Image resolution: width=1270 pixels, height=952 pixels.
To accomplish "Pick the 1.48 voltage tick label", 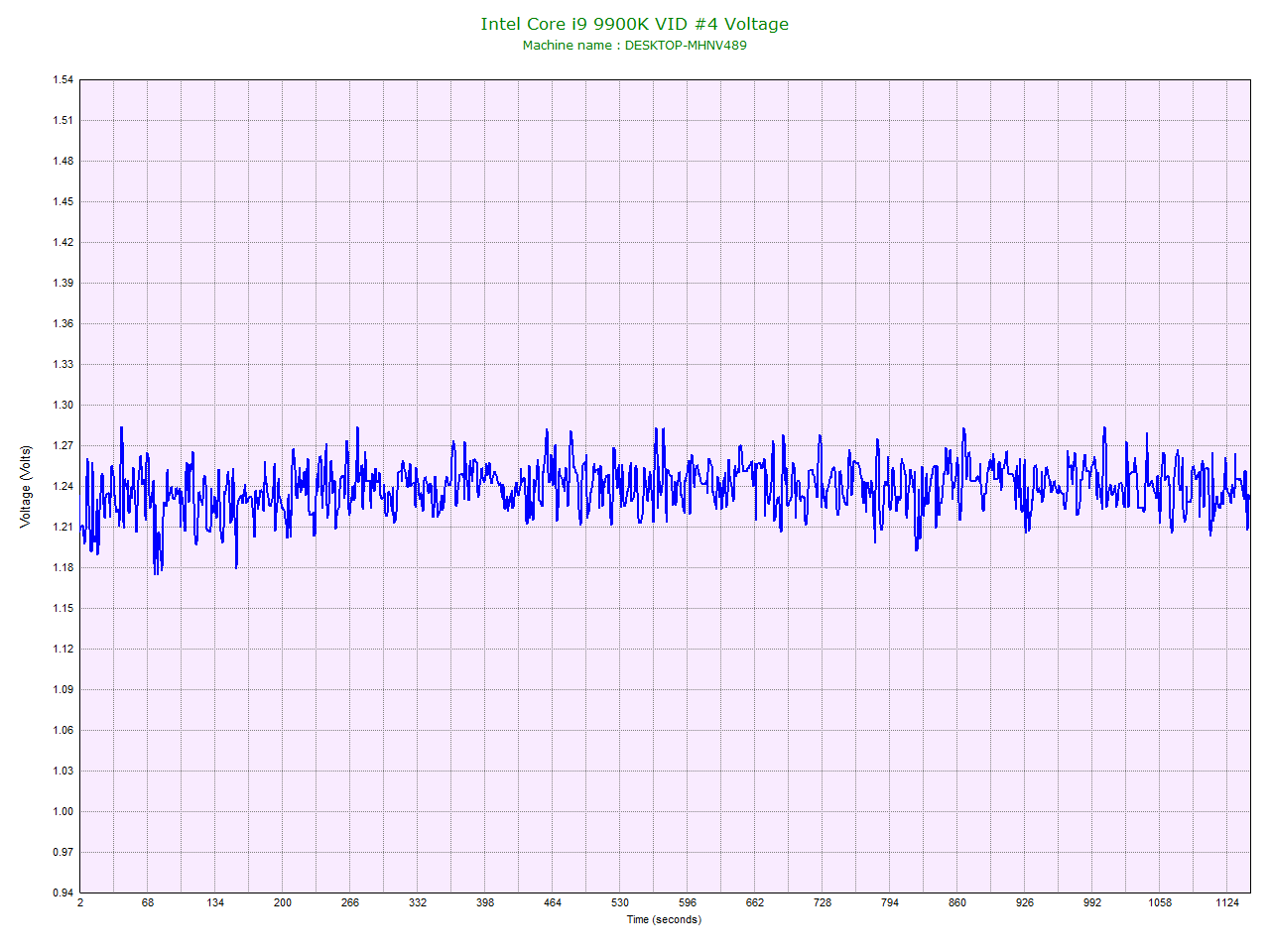I will [x=63, y=162].
